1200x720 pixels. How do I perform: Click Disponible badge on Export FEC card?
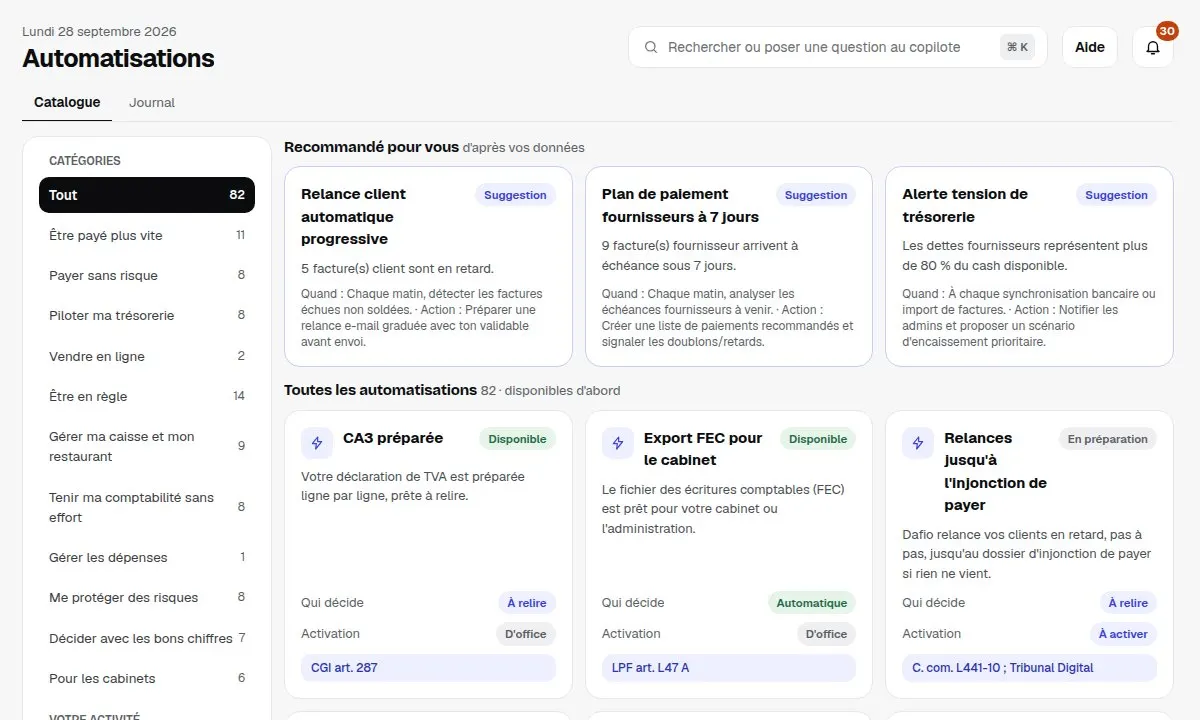[818, 439]
